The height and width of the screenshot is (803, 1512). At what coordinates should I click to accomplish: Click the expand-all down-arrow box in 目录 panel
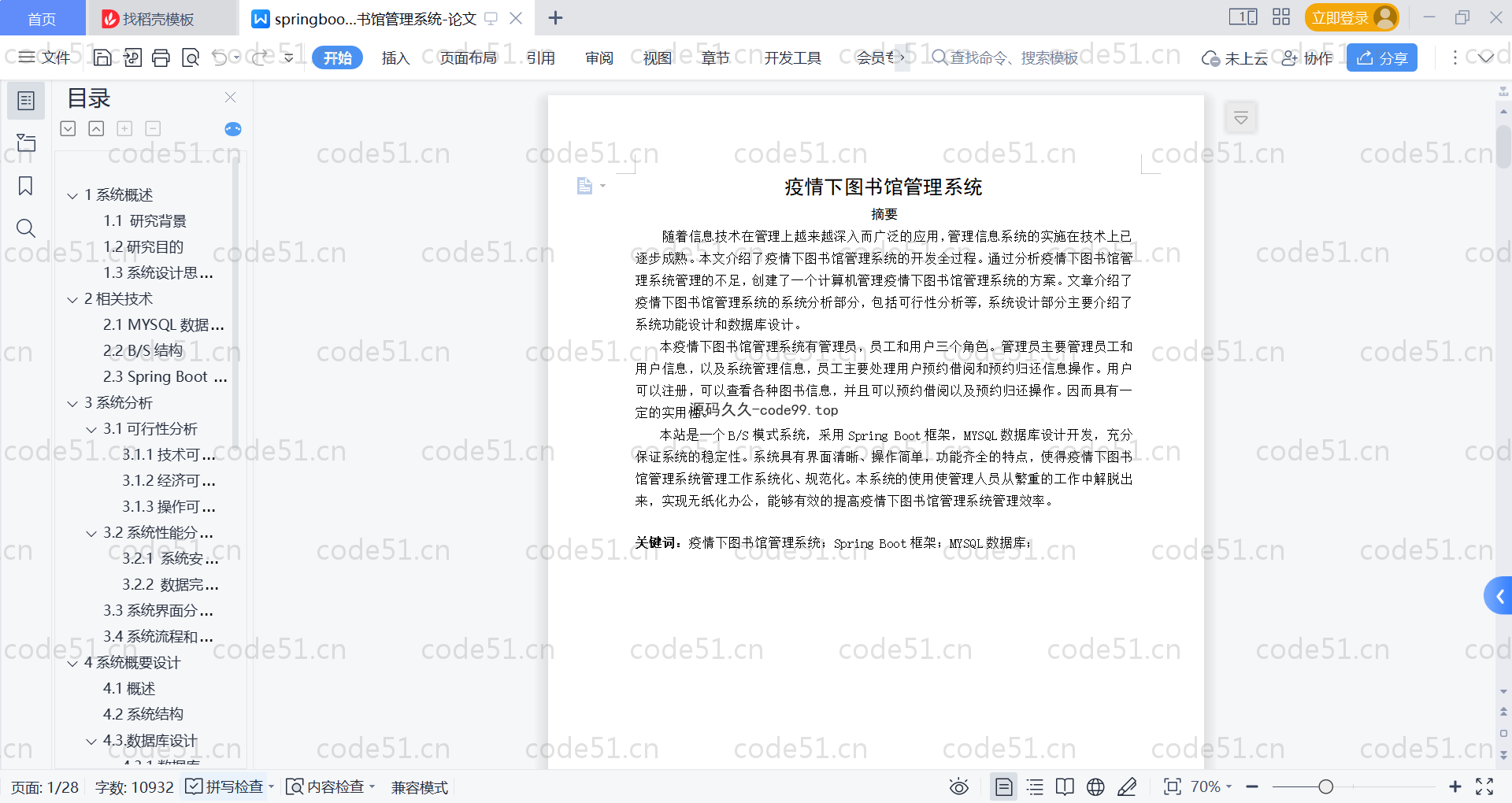[x=69, y=128]
